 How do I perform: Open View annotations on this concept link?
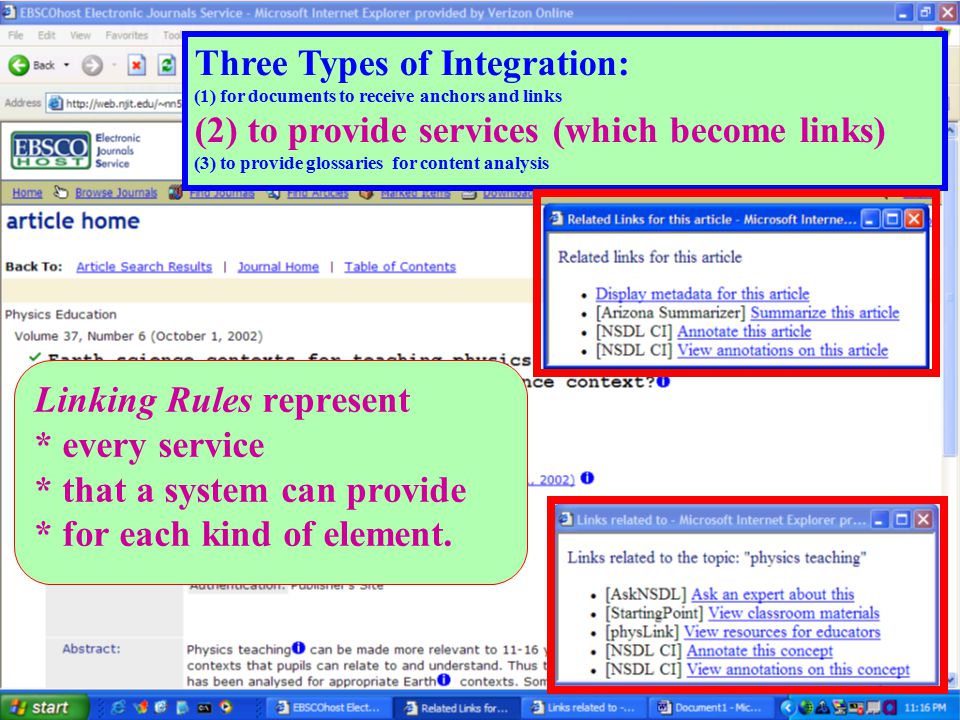click(798, 670)
